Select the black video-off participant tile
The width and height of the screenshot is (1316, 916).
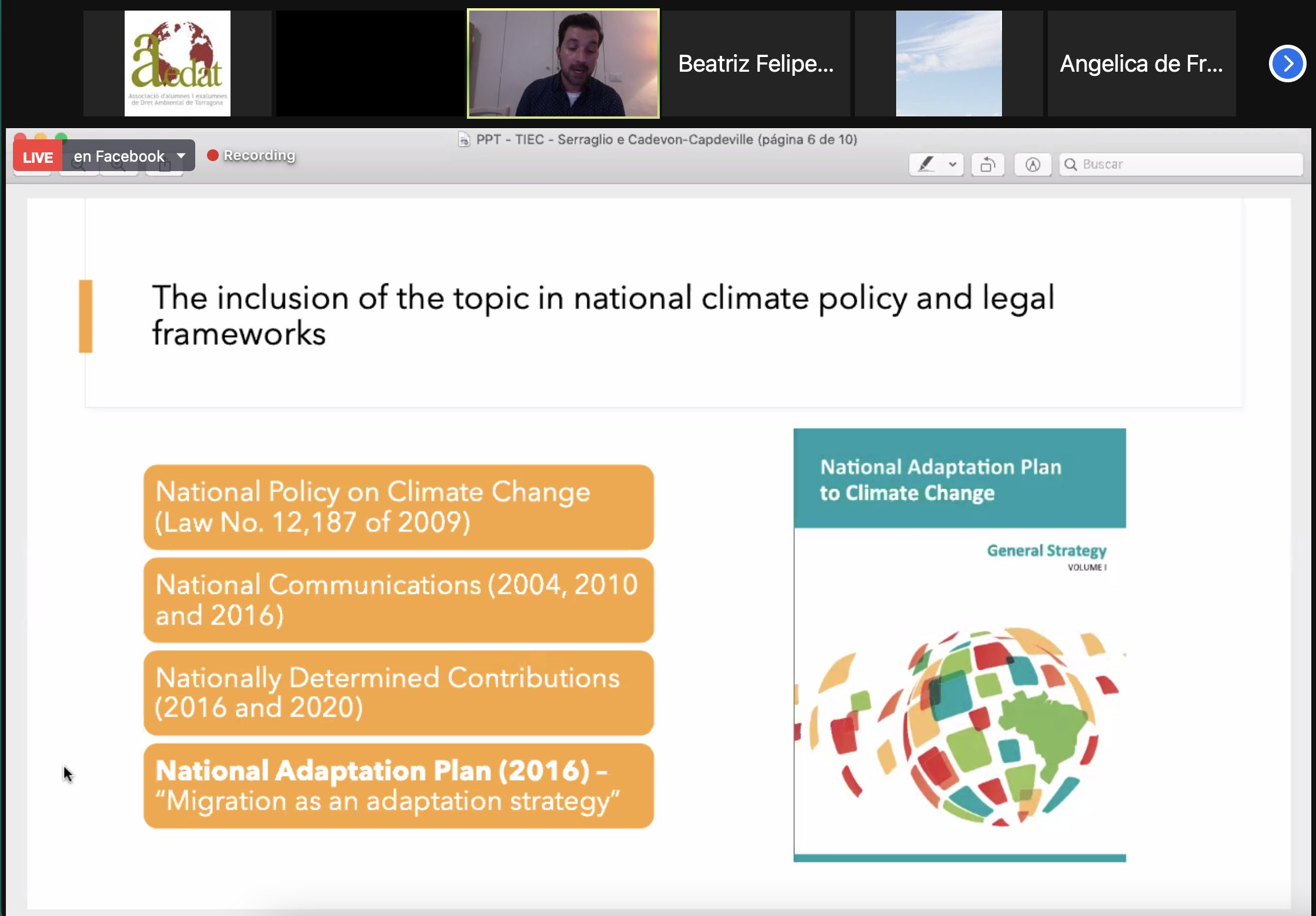[x=370, y=63]
